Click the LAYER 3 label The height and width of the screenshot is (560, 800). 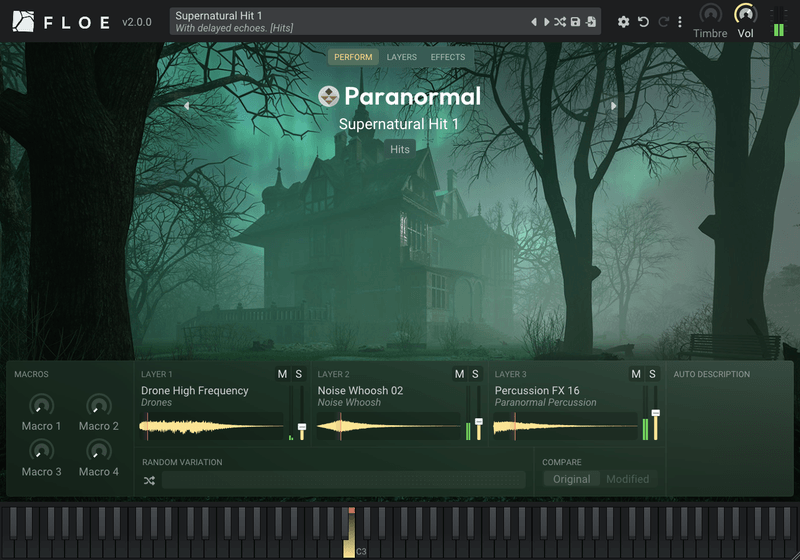point(510,374)
